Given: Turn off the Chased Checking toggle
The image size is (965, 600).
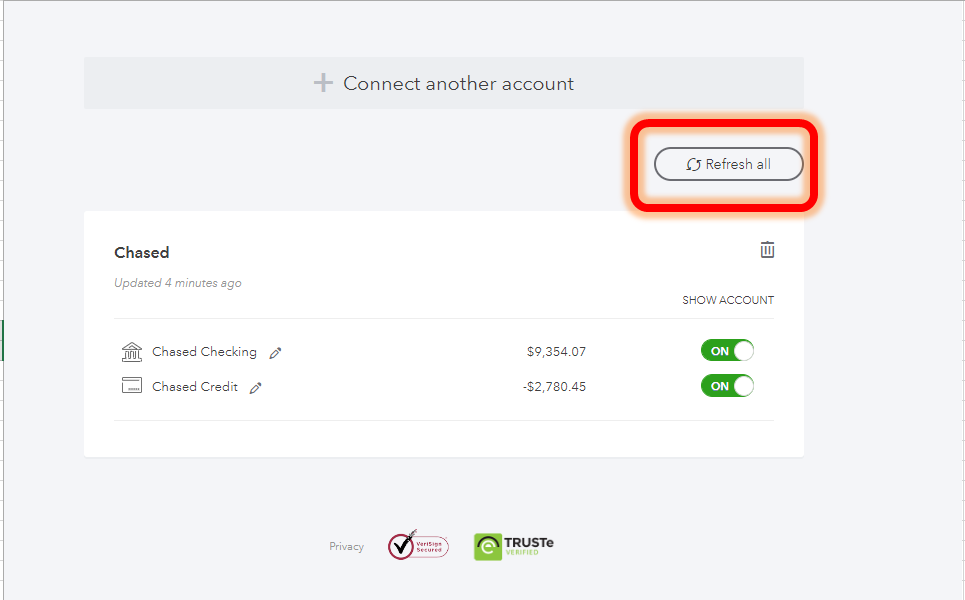Looking at the screenshot, I should click(x=727, y=351).
